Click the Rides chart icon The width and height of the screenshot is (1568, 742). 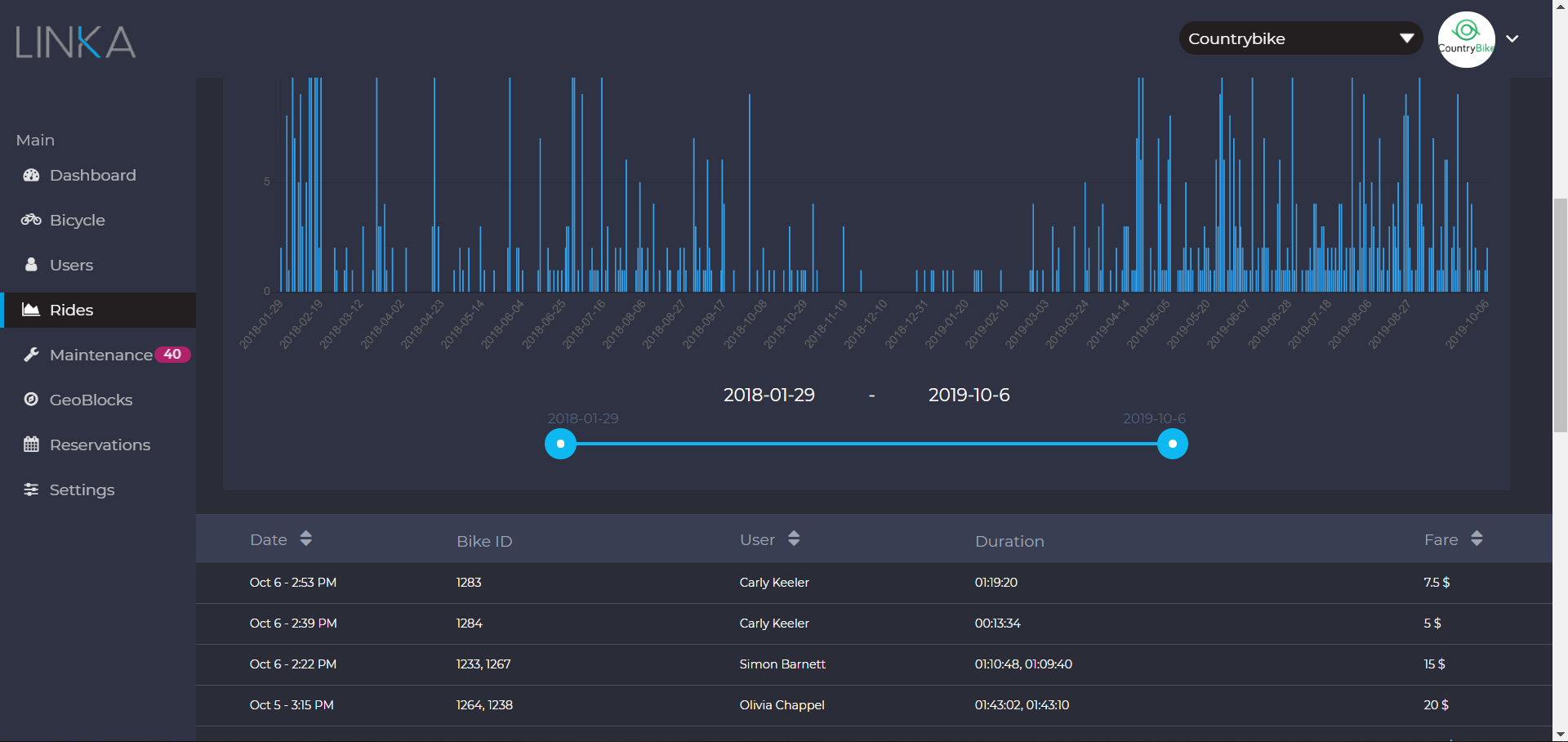coord(31,310)
